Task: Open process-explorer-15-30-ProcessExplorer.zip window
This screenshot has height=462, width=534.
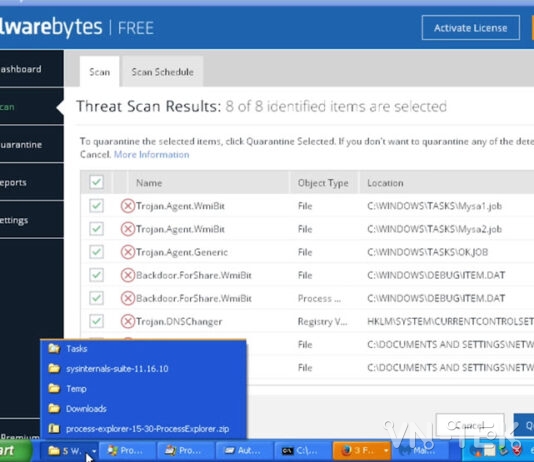Action: click(x=143, y=429)
